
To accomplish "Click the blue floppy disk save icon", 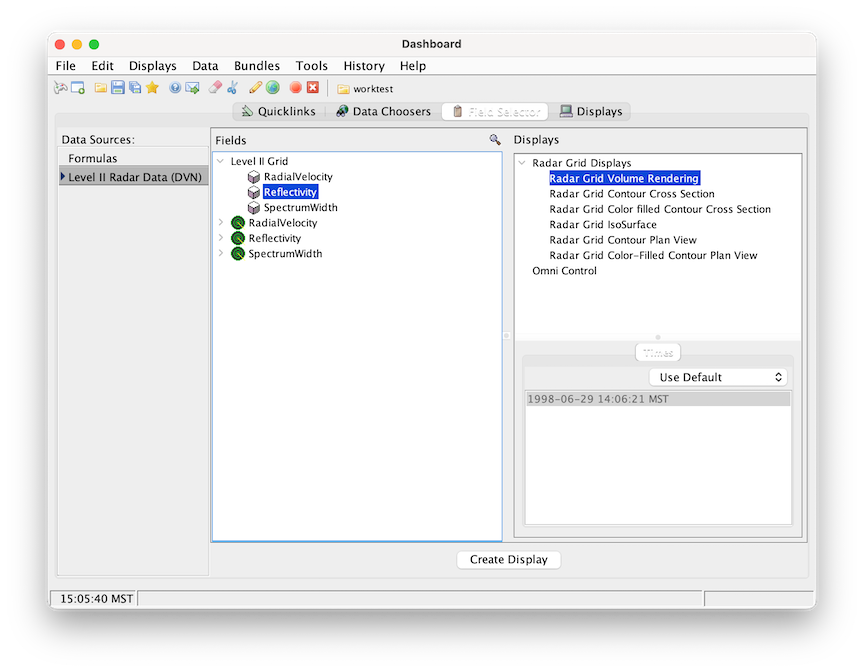I will [118, 88].
